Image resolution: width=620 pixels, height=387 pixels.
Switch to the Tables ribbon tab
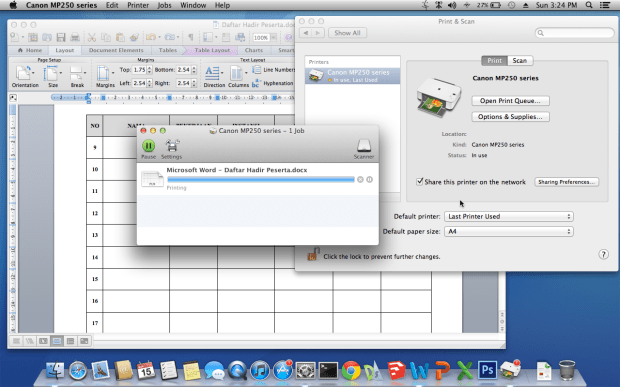point(168,50)
